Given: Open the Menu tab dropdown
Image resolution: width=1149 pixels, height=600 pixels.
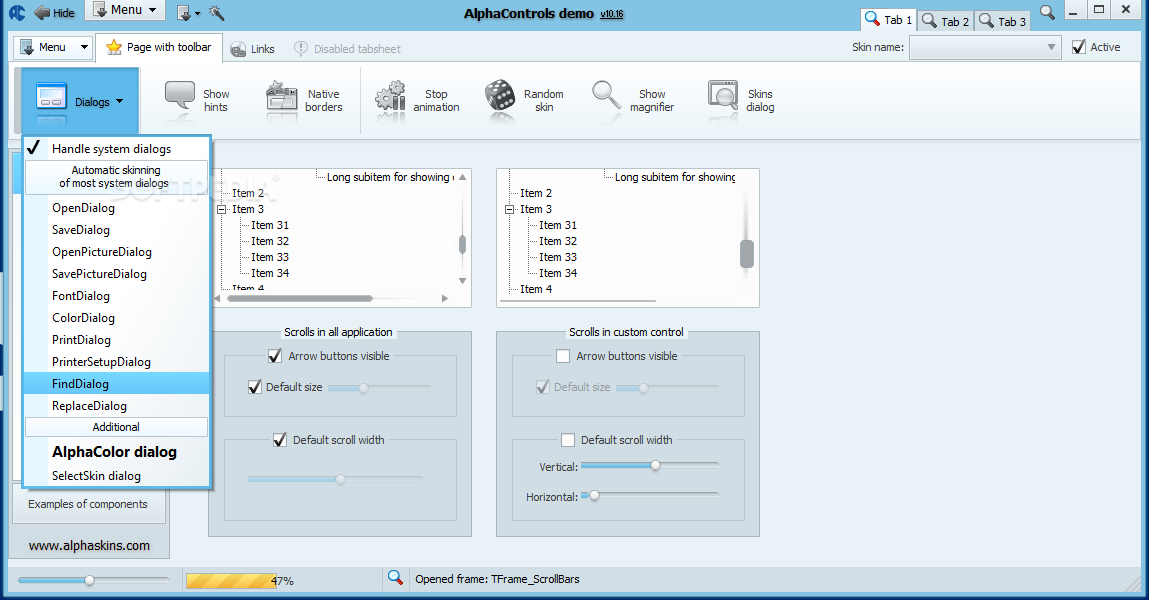Looking at the screenshot, I should point(53,48).
